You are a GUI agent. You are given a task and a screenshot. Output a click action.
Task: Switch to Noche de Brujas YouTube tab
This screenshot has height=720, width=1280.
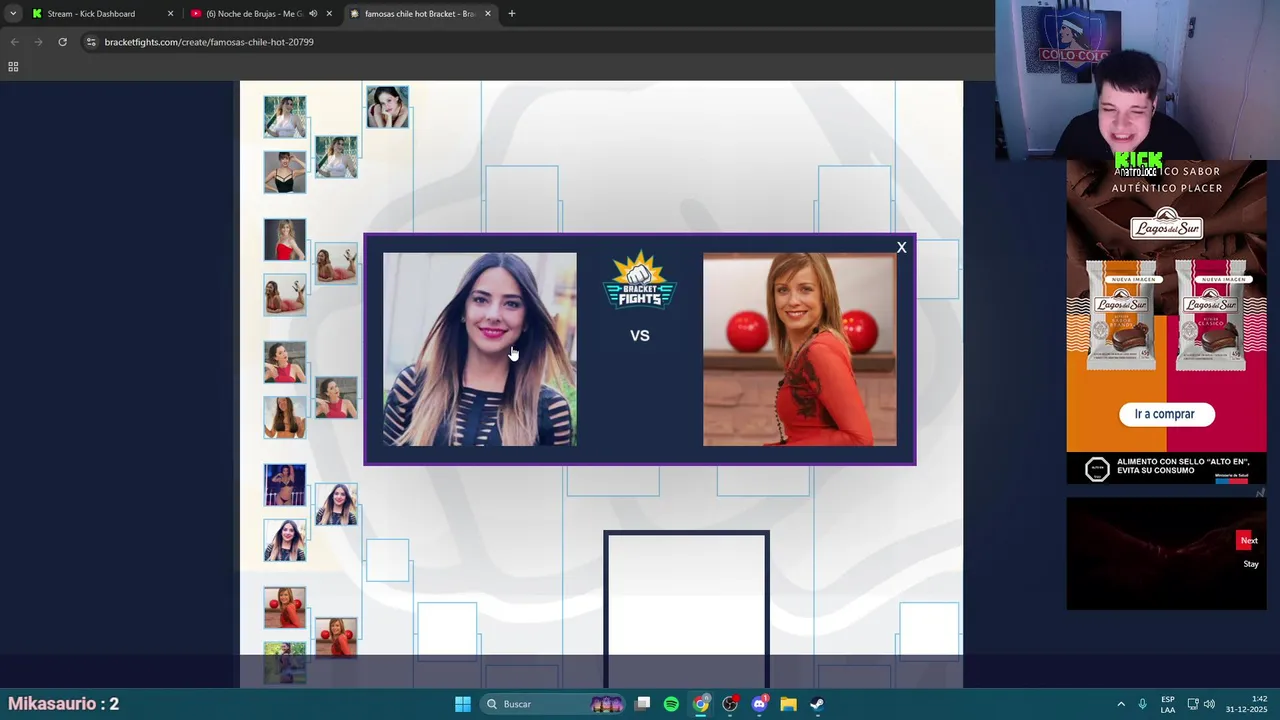pos(254,14)
